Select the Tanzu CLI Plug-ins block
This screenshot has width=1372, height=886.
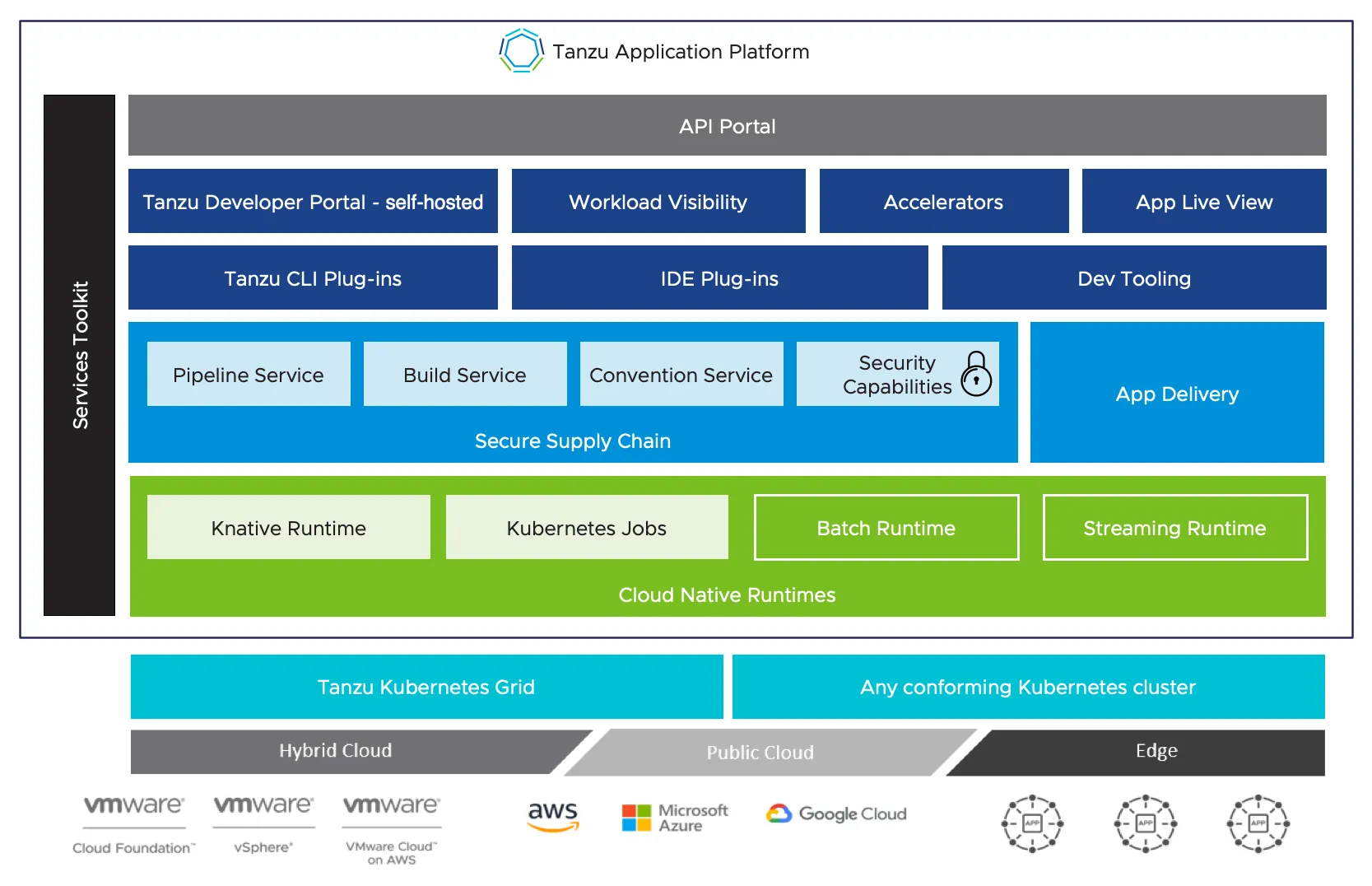coord(313,277)
